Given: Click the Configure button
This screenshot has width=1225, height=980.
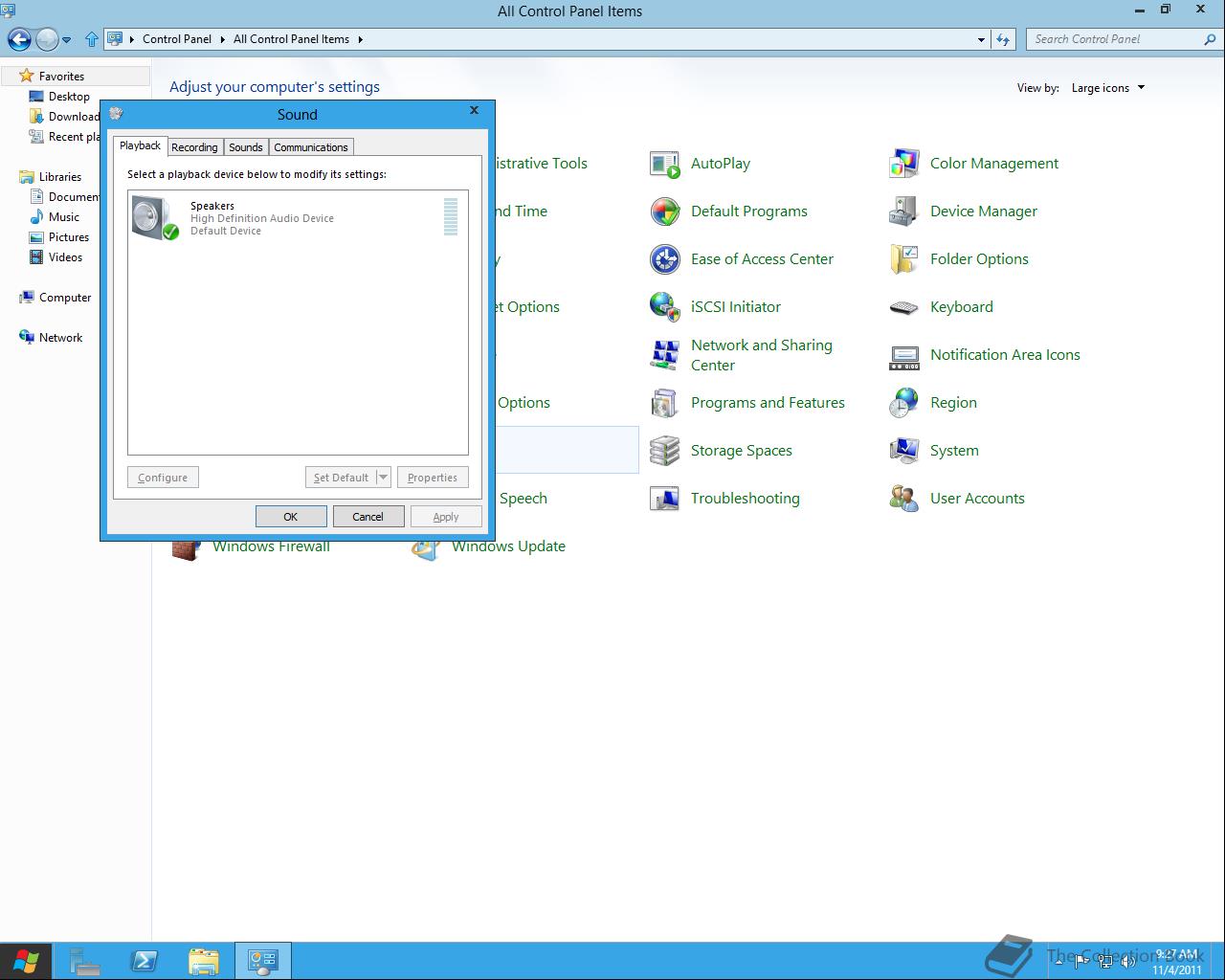Looking at the screenshot, I should click(x=163, y=478).
